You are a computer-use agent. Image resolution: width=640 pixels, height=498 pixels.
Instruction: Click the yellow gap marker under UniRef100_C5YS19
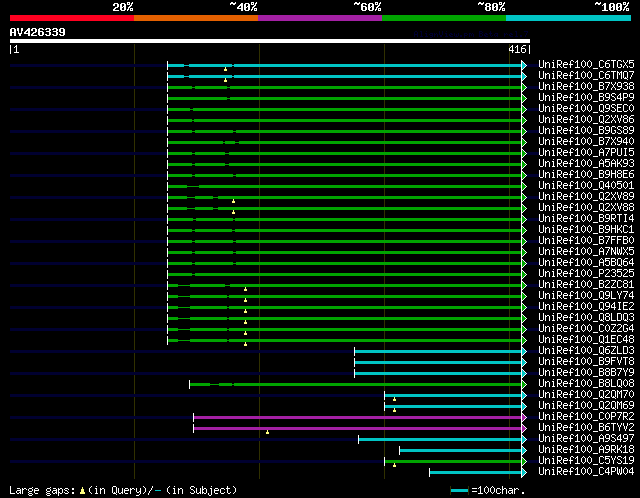[394, 465]
